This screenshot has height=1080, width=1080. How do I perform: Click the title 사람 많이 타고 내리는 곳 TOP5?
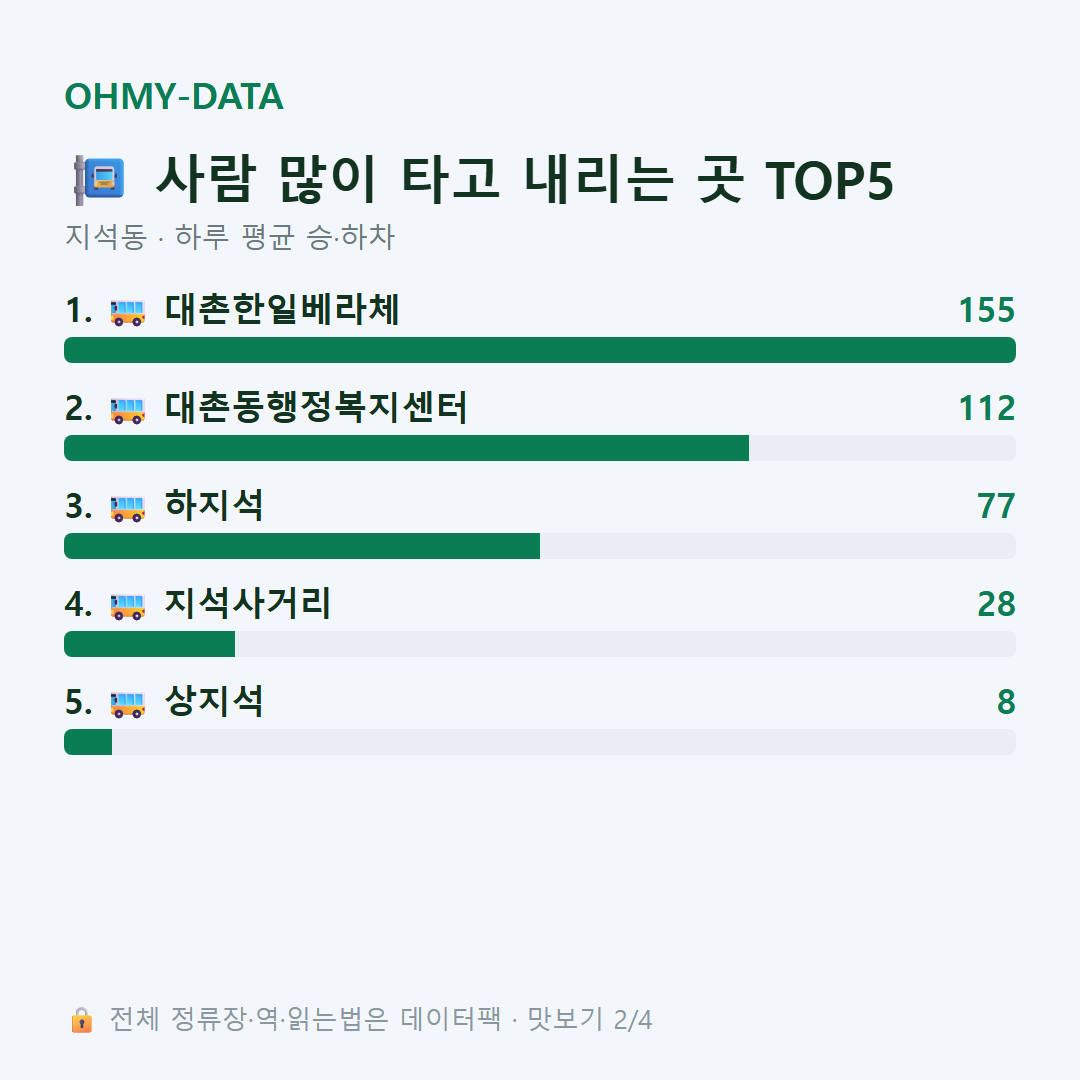(x=525, y=180)
